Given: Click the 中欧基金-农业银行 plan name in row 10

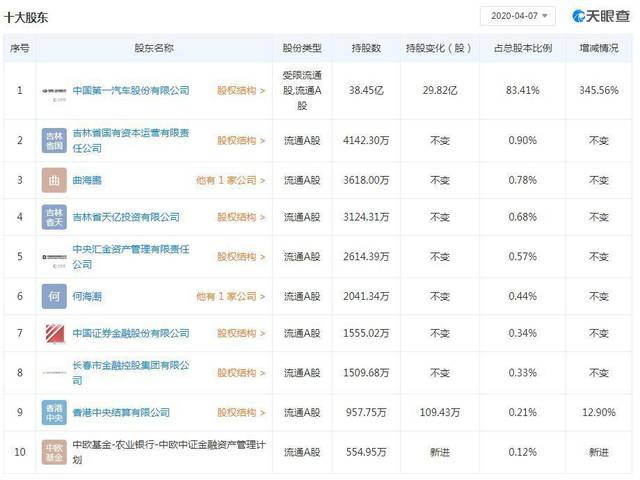Looking at the screenshot, I should (x=169, y=452).
